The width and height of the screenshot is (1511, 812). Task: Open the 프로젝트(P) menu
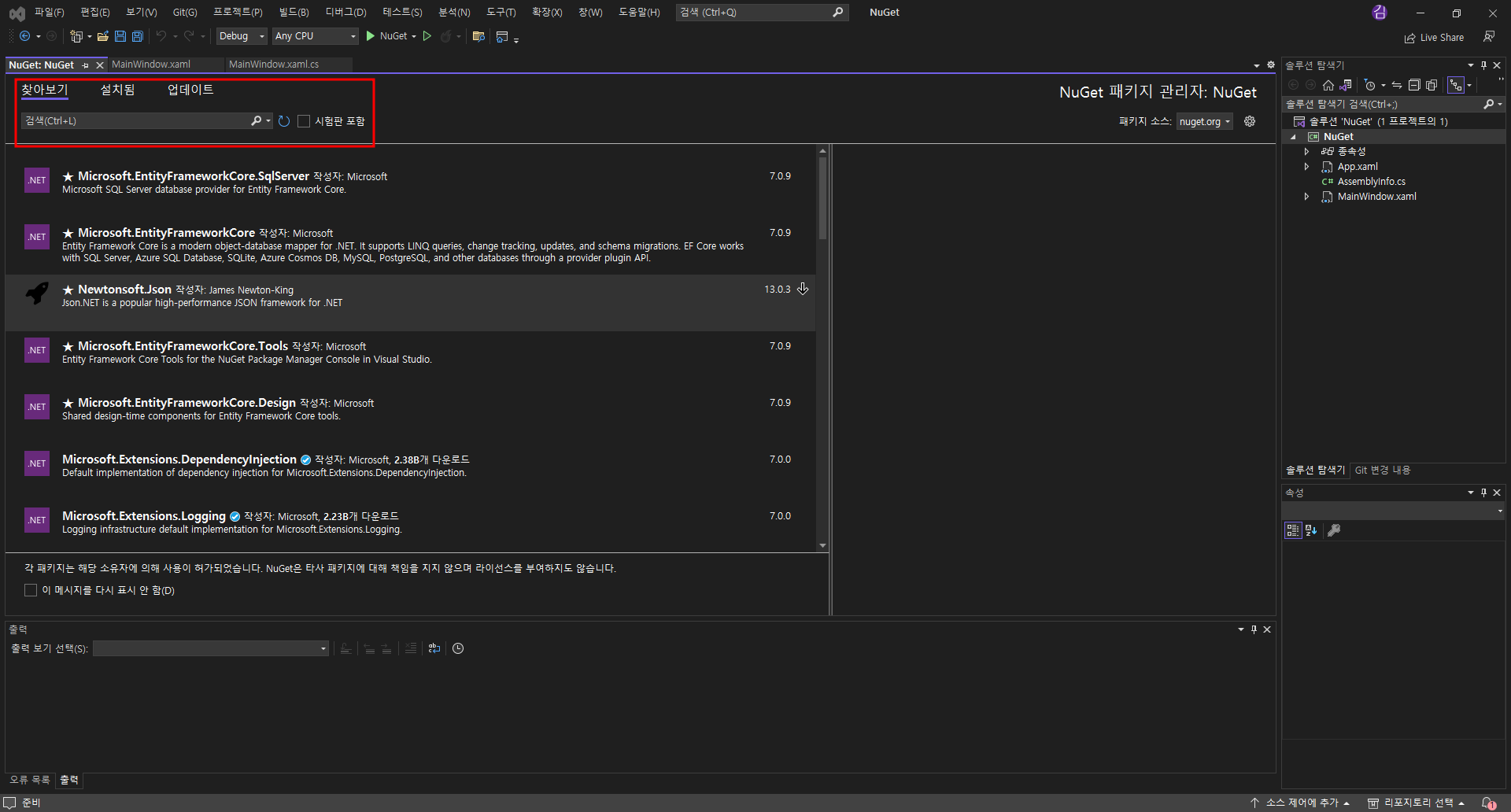pyautogui.click(x=238, y=13)
